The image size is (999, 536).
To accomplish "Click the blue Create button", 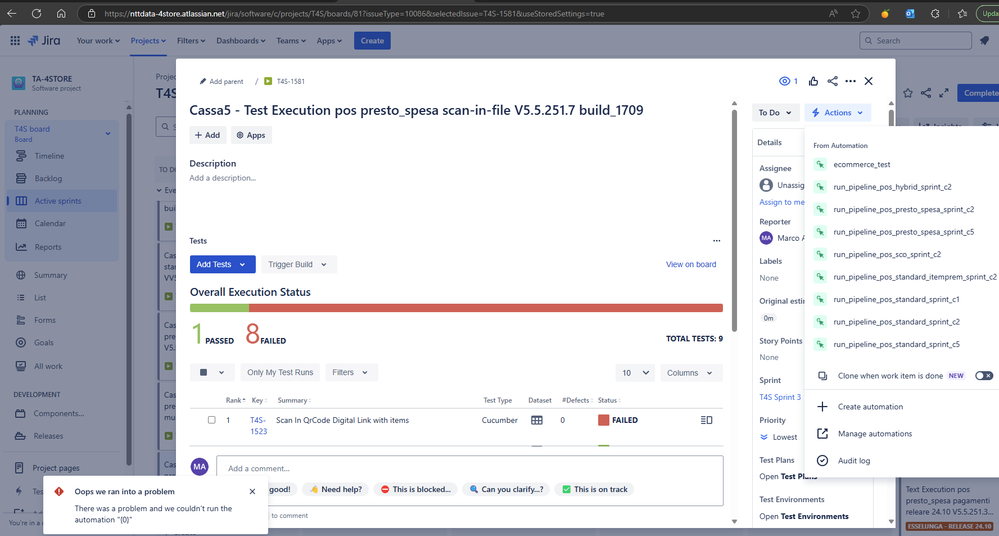I will click(372, 40).
